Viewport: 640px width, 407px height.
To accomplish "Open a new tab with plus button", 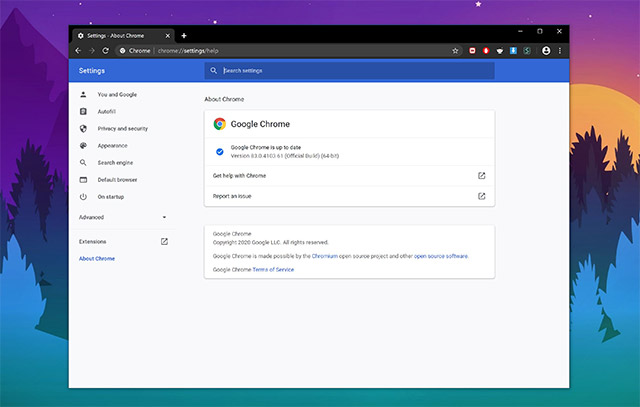I will click(184, 35).
